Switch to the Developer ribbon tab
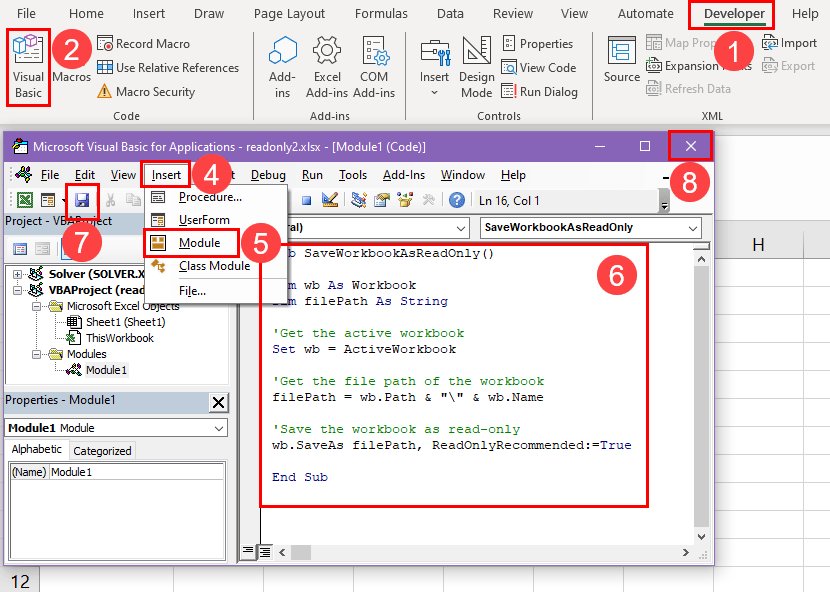The height and width of the screenshot is (592, 830). pyautogui.click(x=733, y=13)
